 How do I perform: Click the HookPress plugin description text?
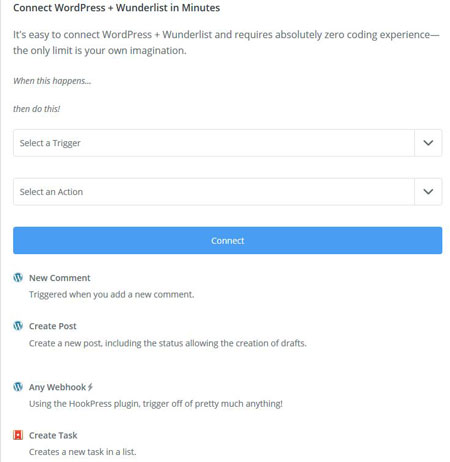point(156,404)
